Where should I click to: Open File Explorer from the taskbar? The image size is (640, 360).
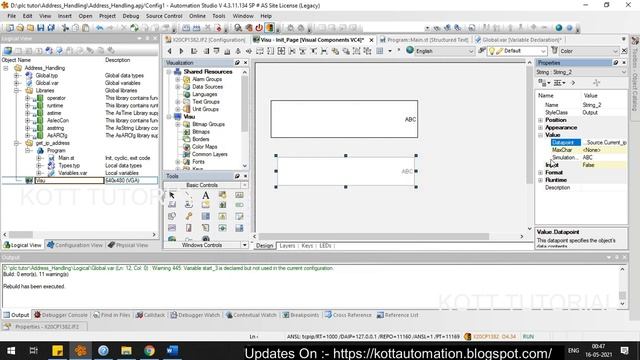tap(126, 351)
